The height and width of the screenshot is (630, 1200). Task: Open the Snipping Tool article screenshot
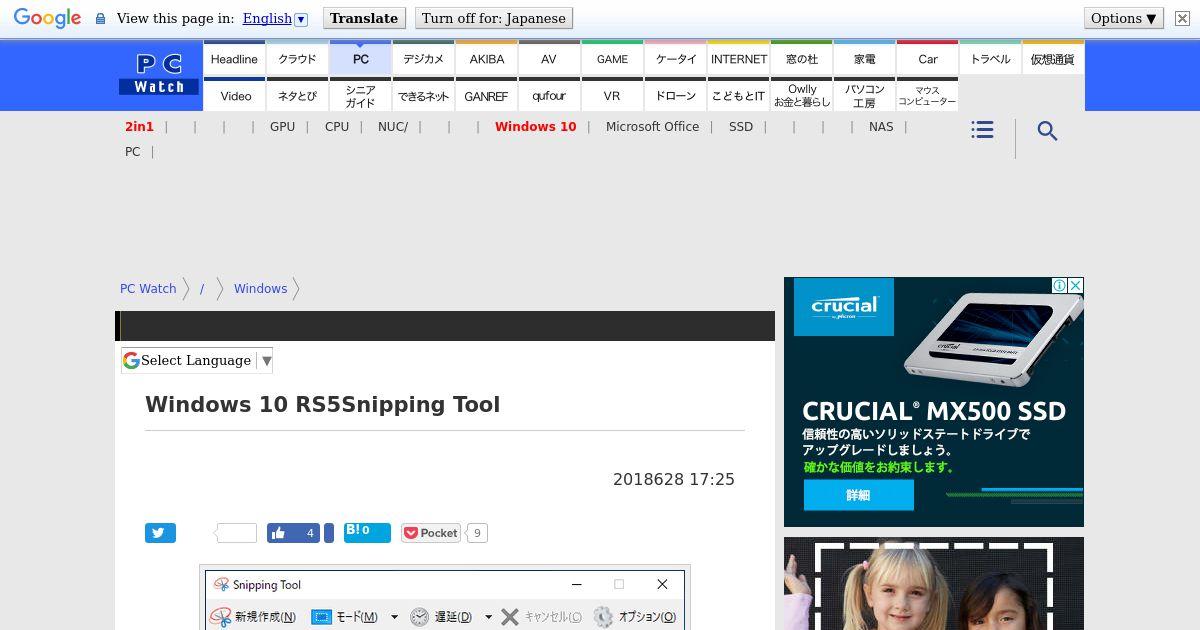445,598
